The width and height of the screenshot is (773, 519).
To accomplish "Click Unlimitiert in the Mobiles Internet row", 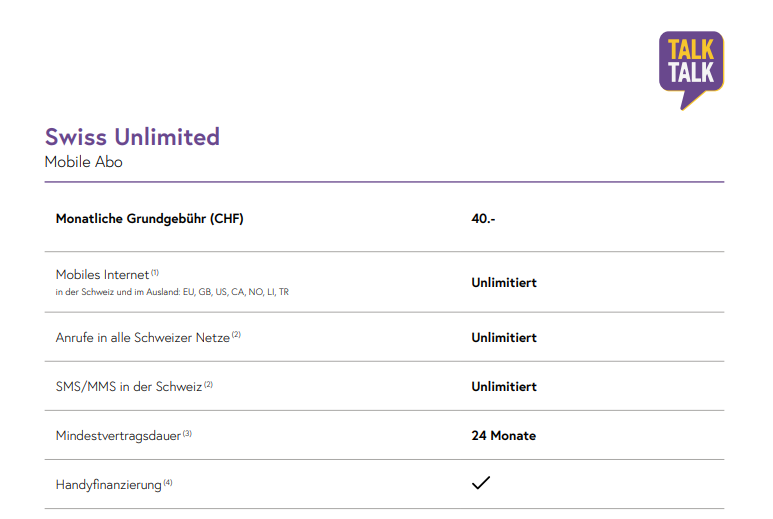I will click(504, 283).
